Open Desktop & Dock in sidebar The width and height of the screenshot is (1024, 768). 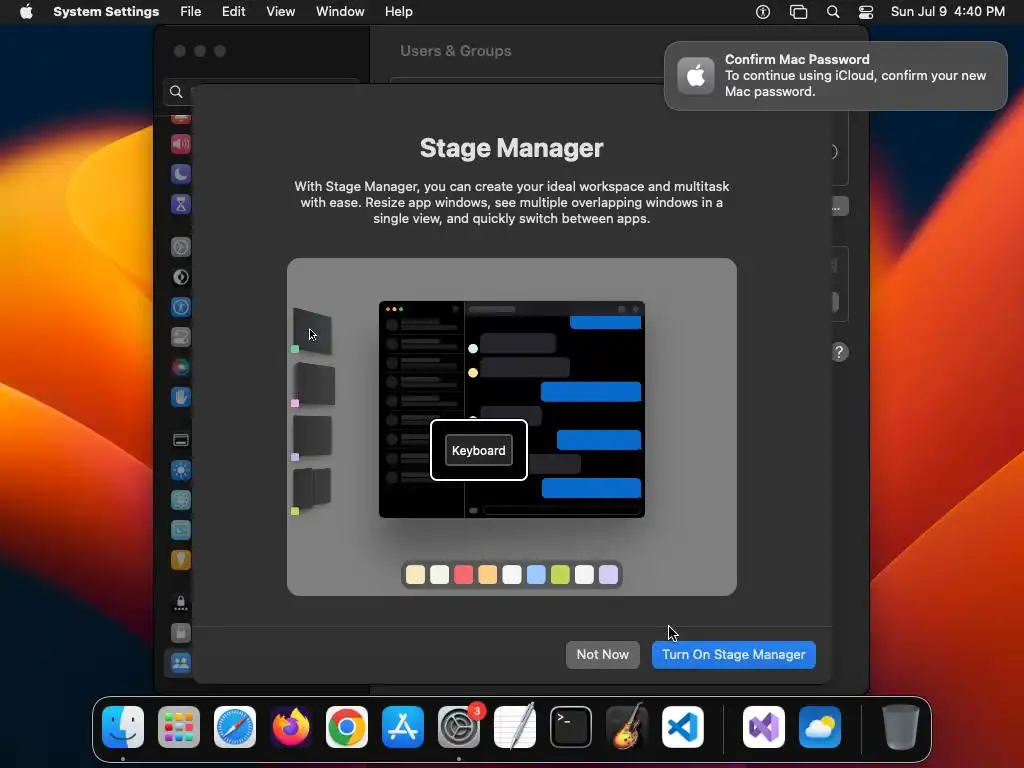pyautogui.click(x=181, y=440)
